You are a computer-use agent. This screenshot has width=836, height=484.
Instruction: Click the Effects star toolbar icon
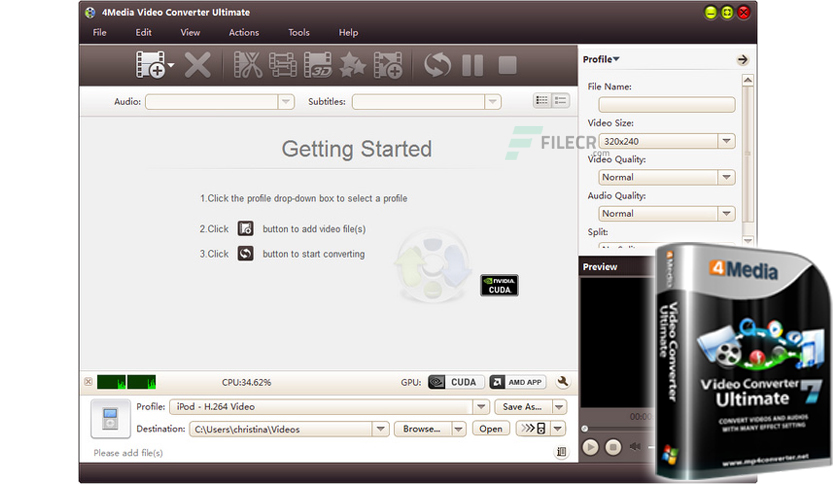pos(352,65)
